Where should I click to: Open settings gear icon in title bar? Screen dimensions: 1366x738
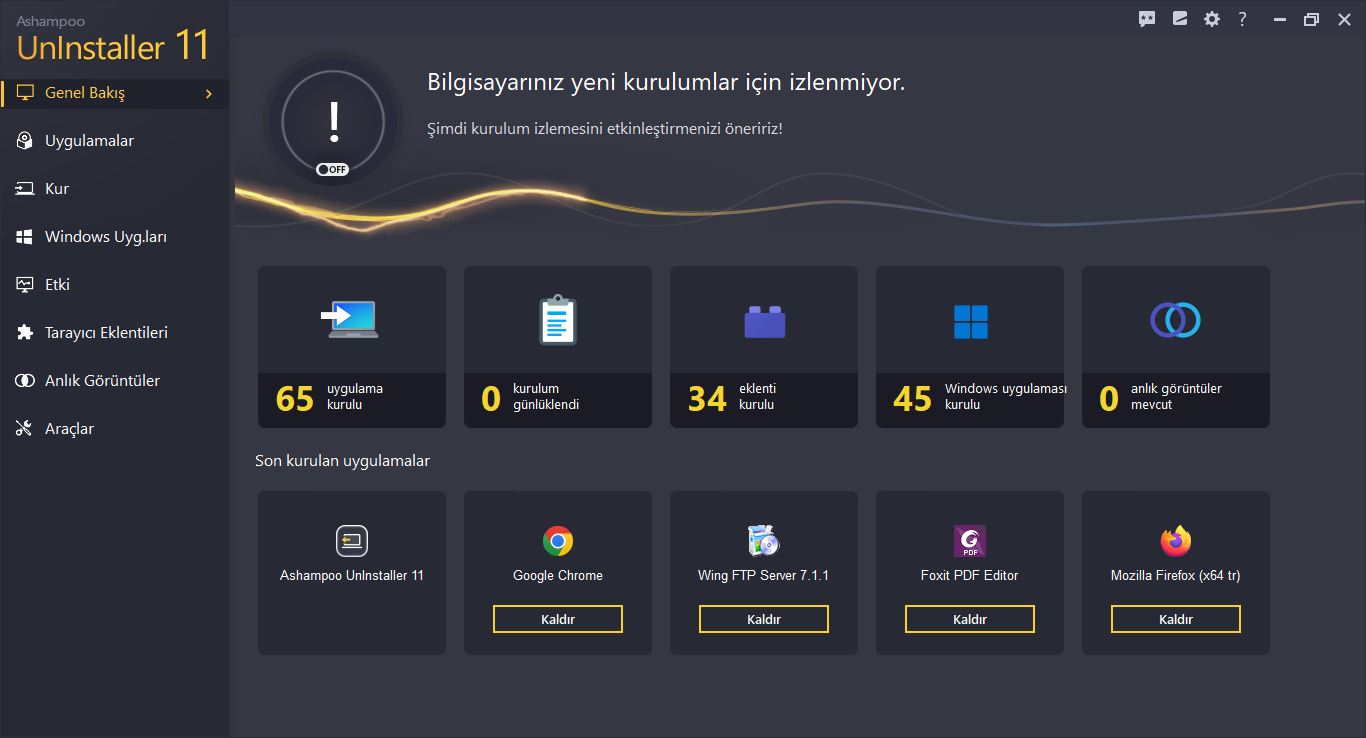pos(1212,19)
